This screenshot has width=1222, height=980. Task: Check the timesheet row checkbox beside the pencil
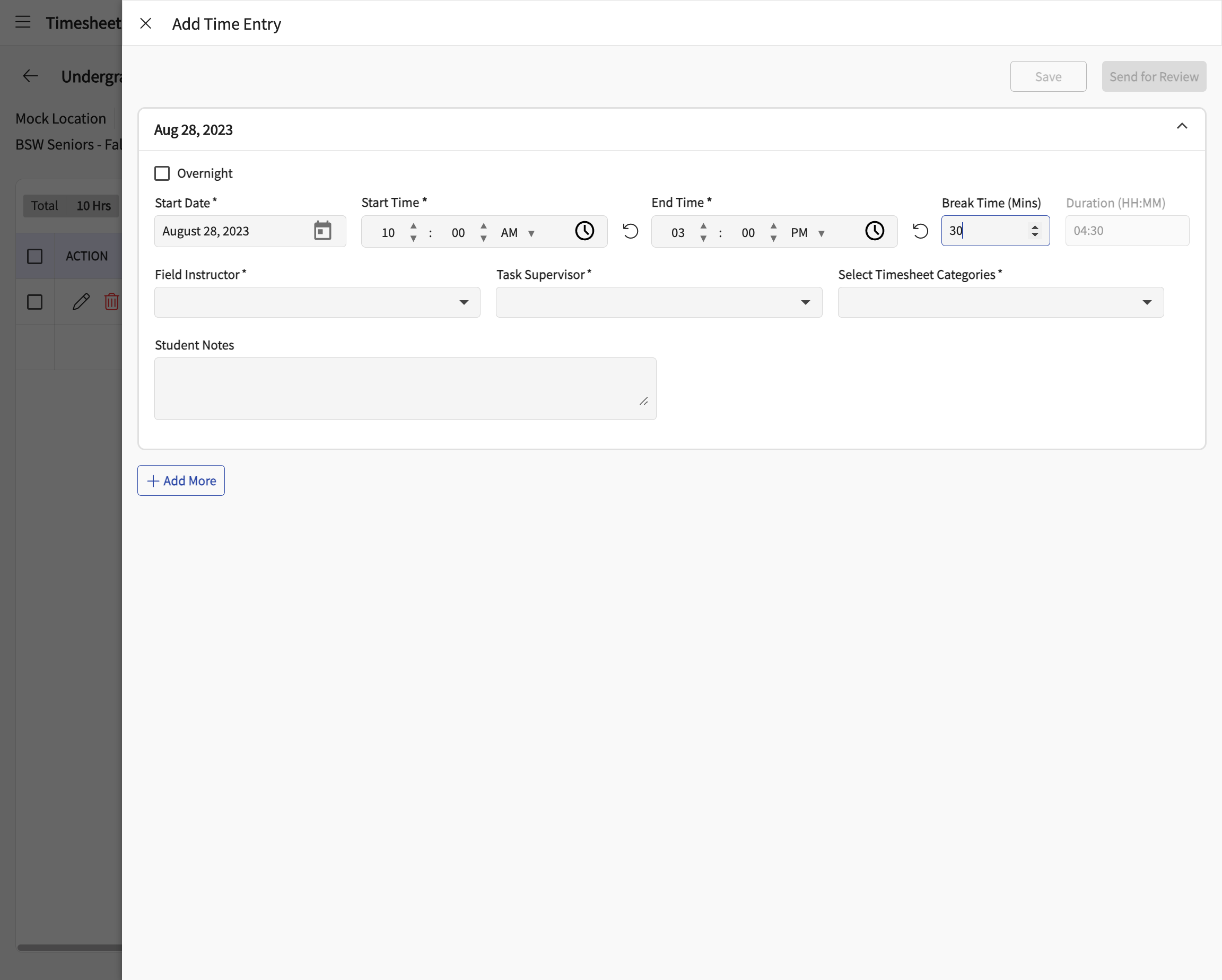[x=34, y=302]
